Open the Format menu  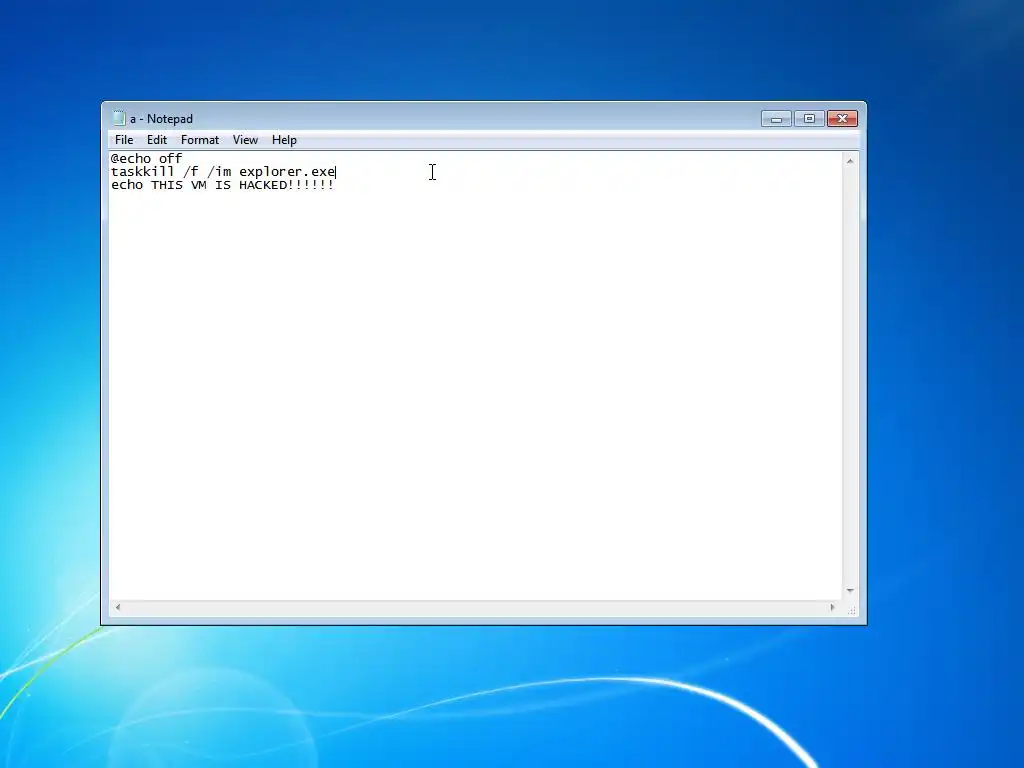click(199, 140)
